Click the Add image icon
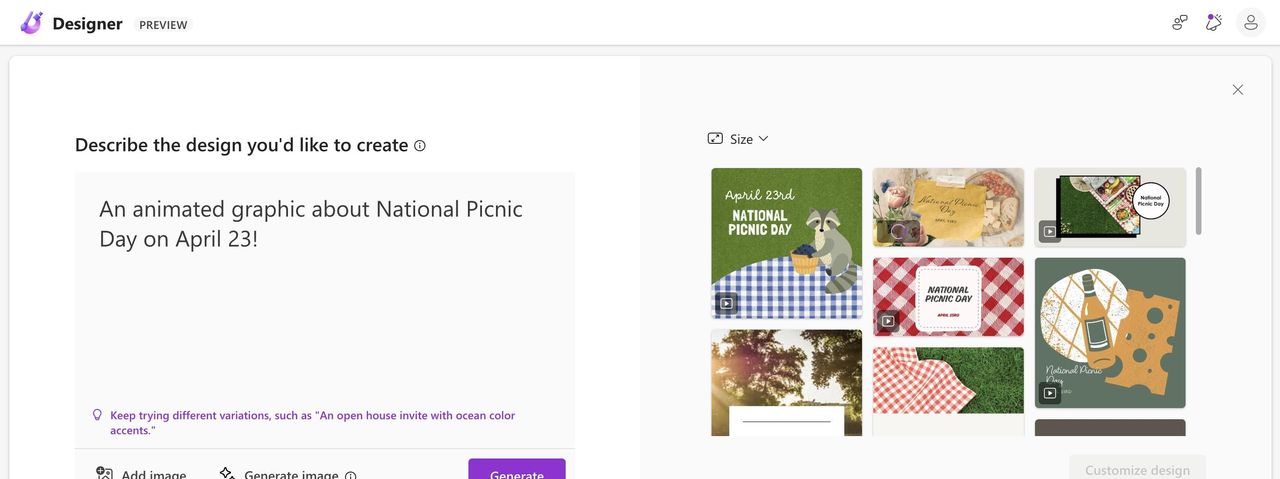The width and height of the screenshot is (1280, 479). (104, 474)
